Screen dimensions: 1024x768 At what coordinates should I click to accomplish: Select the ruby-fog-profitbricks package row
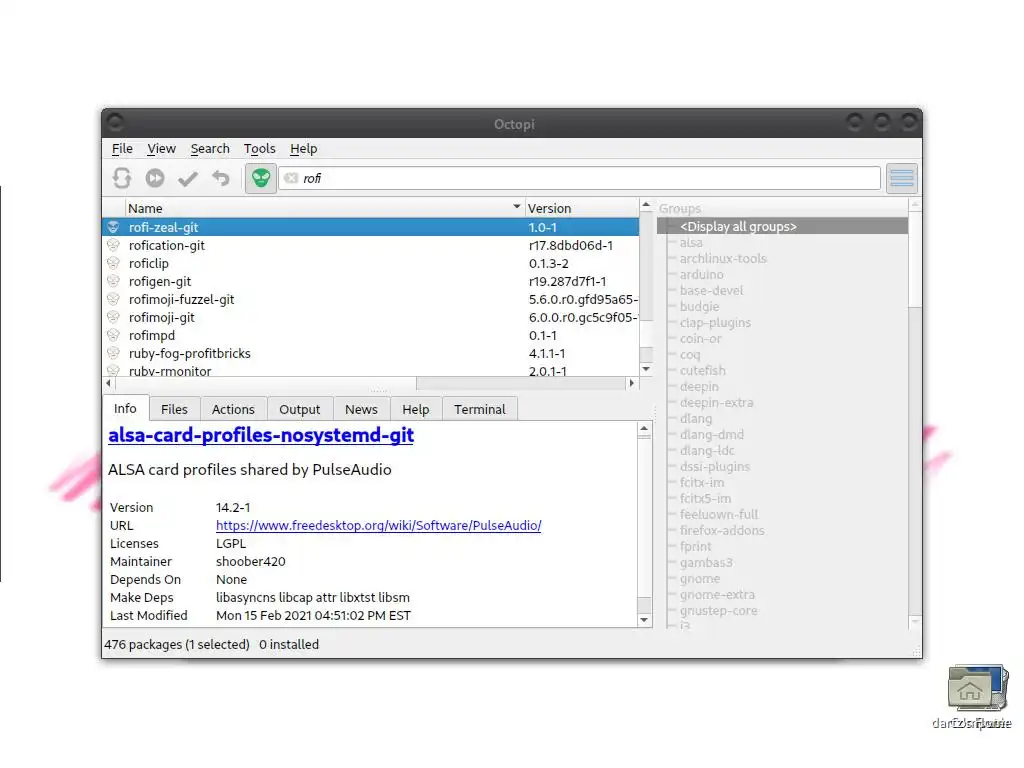371,353
